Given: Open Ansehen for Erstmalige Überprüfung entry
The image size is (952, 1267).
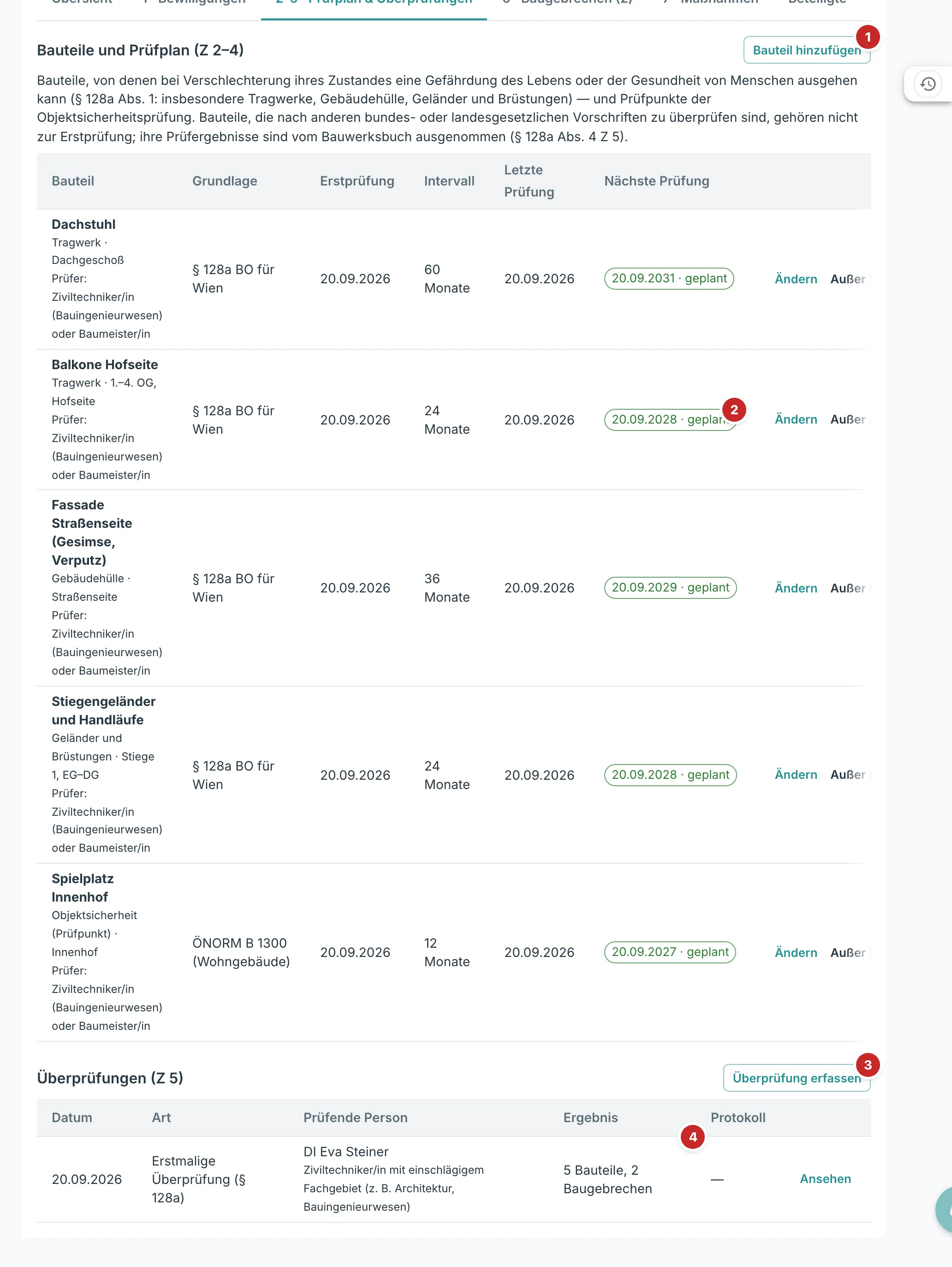Looking at the screenshot, I should tap(825, 1179).
